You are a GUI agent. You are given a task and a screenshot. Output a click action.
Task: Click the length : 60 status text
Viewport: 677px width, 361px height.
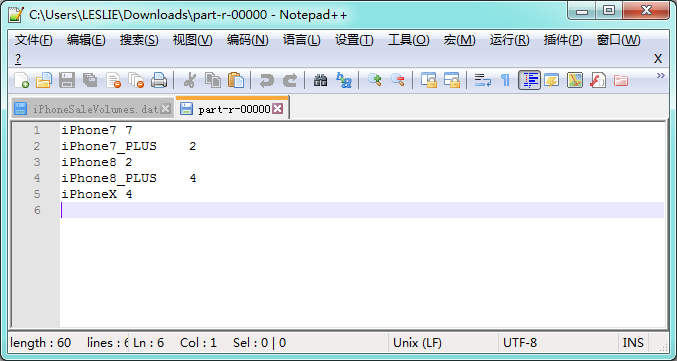pyautogui.click(x=41, y=343)
